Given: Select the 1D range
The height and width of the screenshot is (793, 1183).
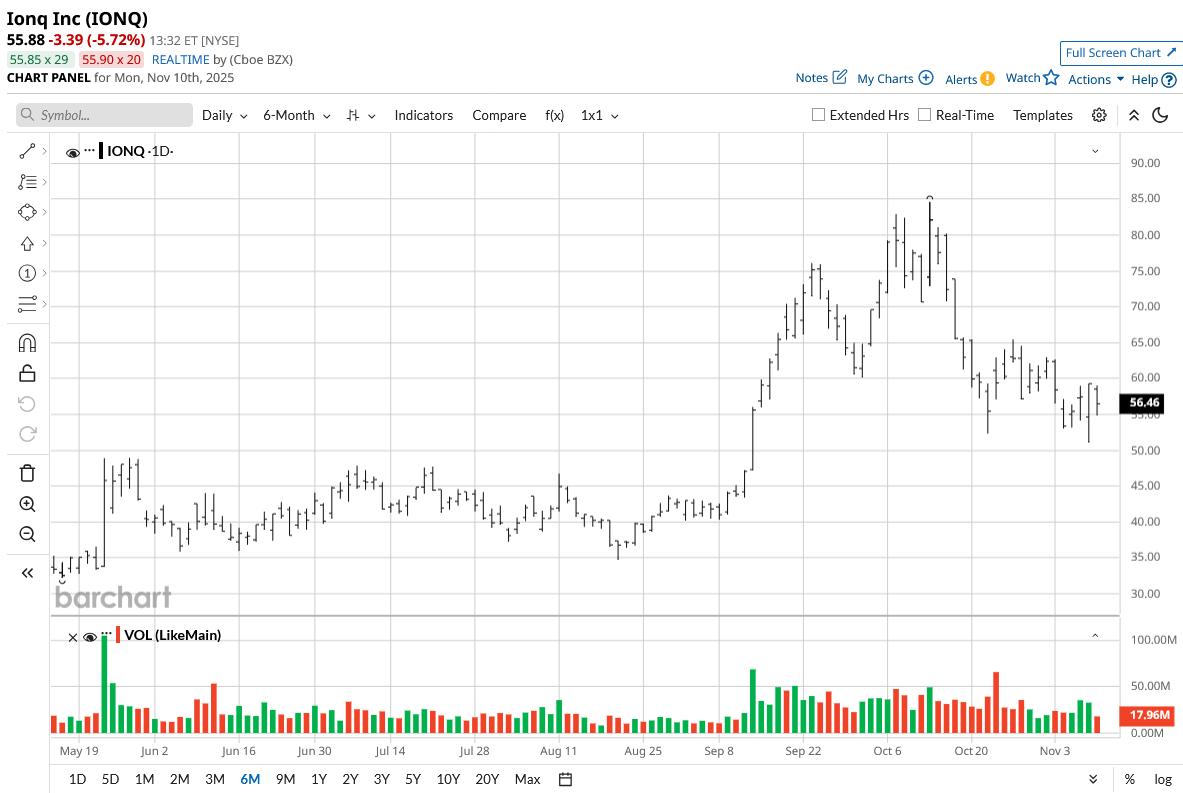Looking at the screenshot, I should pos(77,779).
